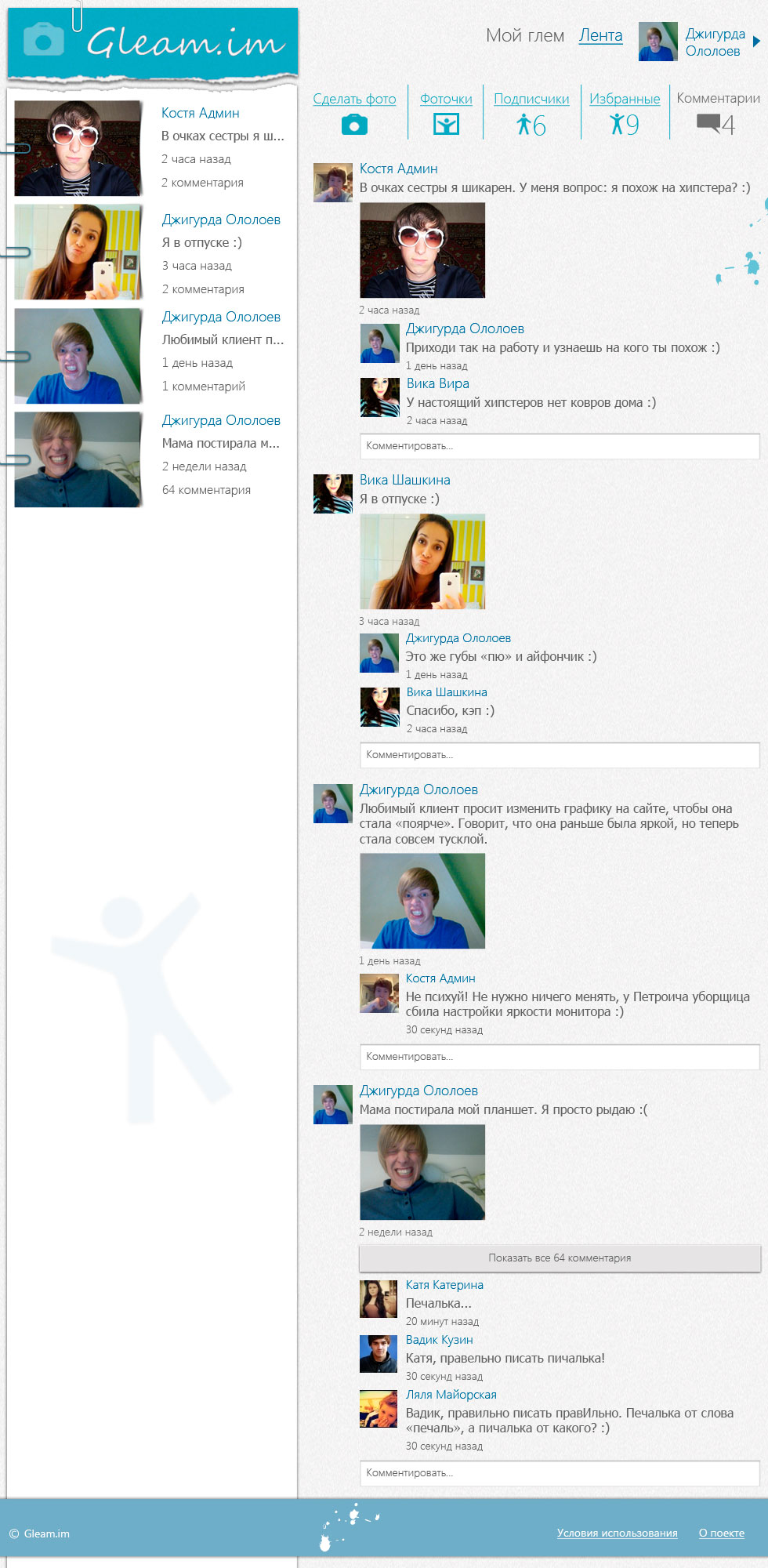Open the vacation selfie photo in feed
Screen dimensions: 768x1568
[422, 561]
